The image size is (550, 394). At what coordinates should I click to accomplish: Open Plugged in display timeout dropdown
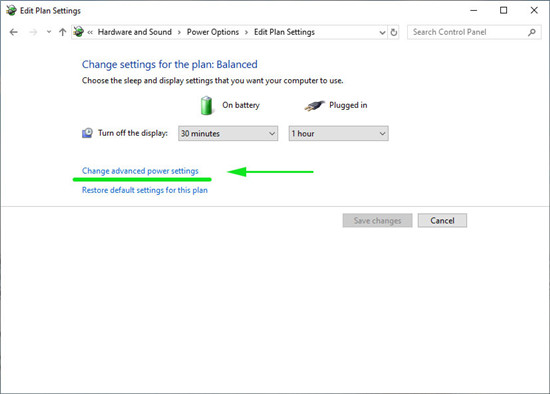338,134
